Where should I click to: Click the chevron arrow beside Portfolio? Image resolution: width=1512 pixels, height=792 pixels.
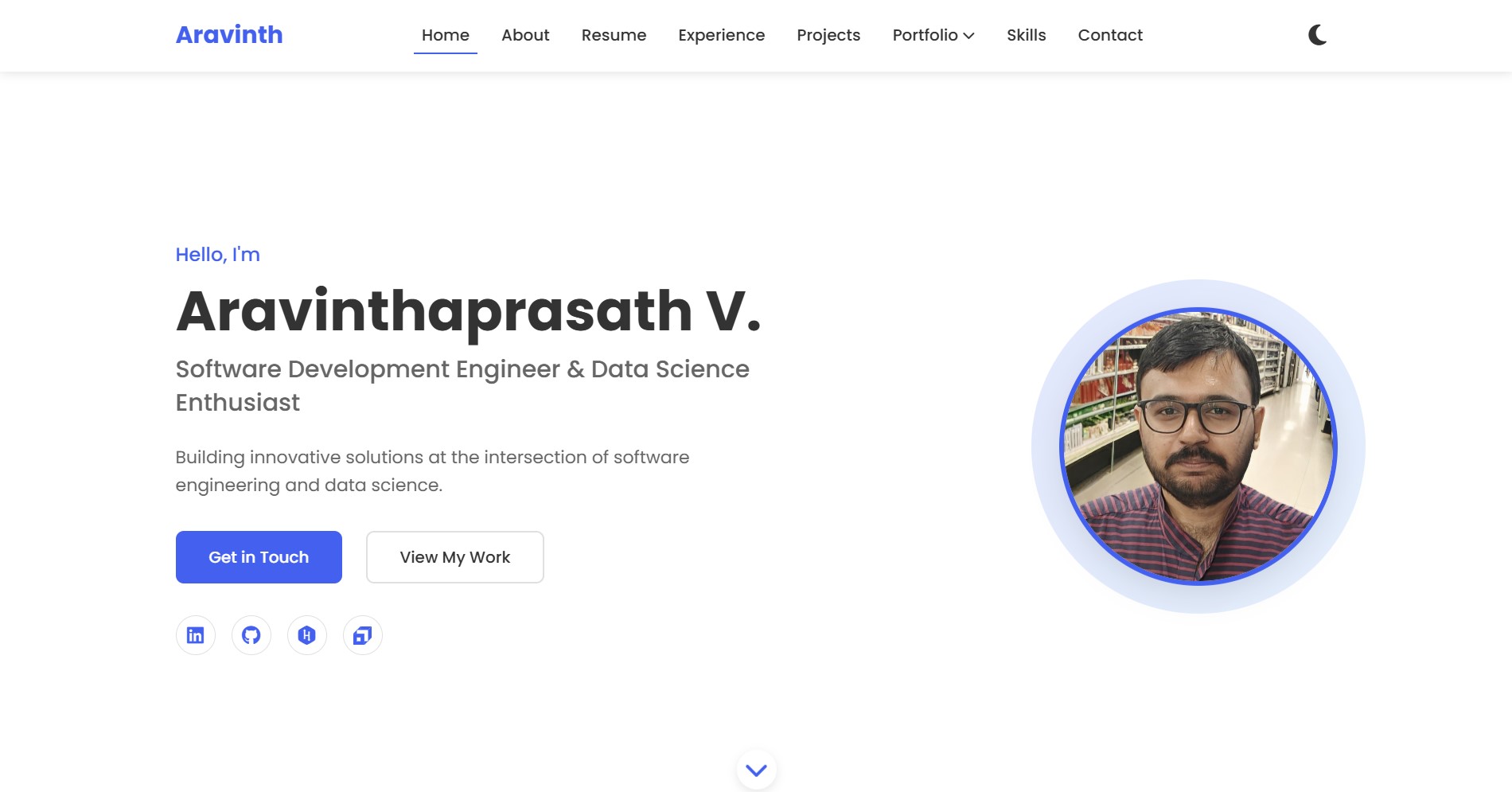click(969, 36)
